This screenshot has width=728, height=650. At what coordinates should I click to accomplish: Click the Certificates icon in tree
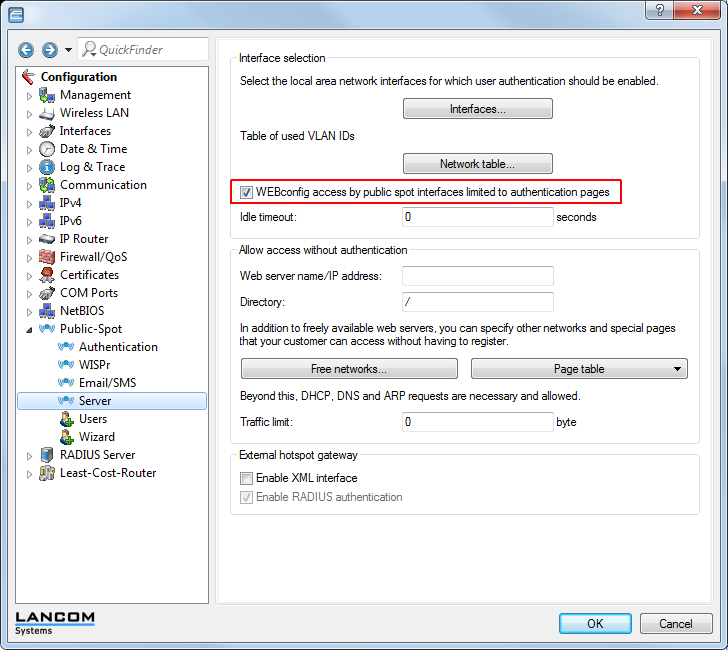click(x=46, y=275)
